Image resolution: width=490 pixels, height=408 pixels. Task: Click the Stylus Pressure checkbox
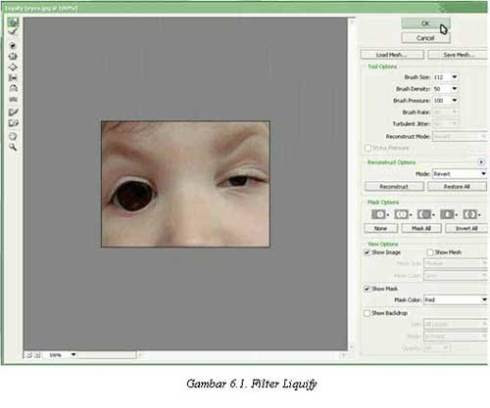pos(368,148)
